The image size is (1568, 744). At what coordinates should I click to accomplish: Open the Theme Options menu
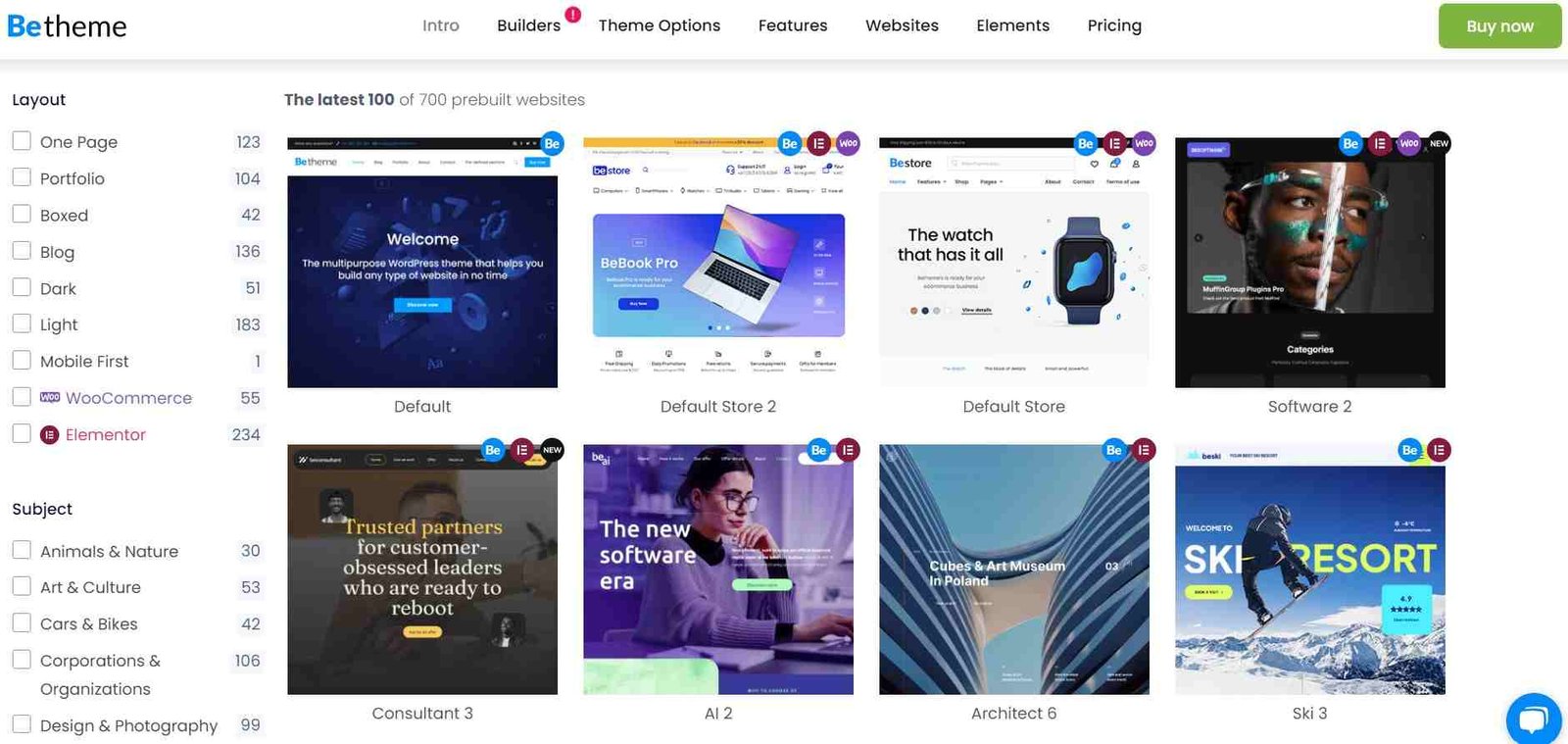pyautogui.click(x=660, y=25)
